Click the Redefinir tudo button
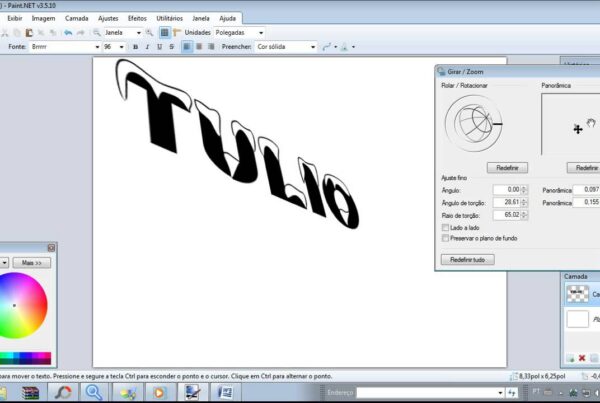600x403 pixels. (x=468, y=259)
